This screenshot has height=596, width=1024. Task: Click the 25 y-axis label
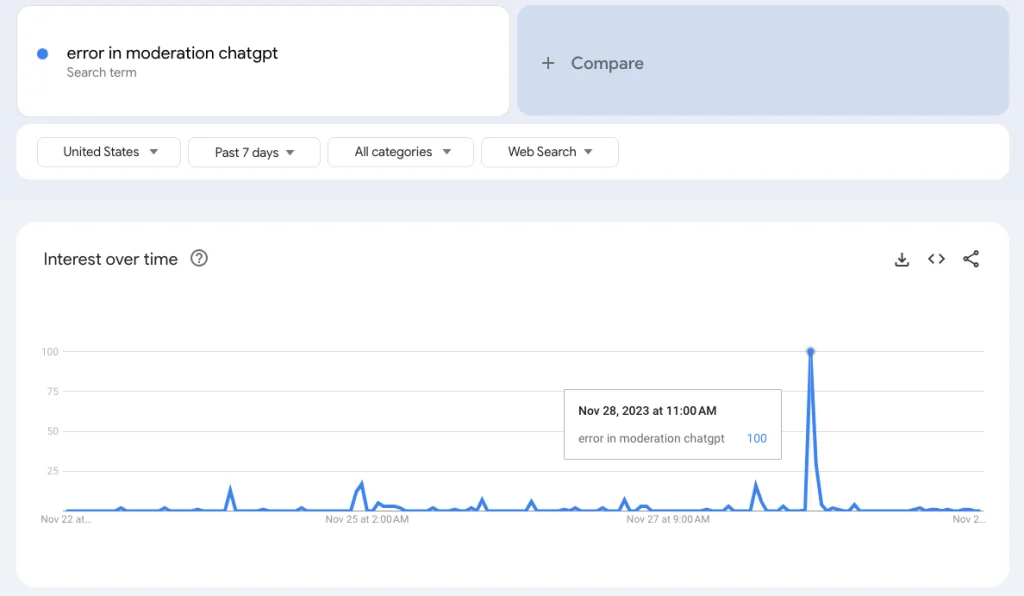[x=50, y=471]
